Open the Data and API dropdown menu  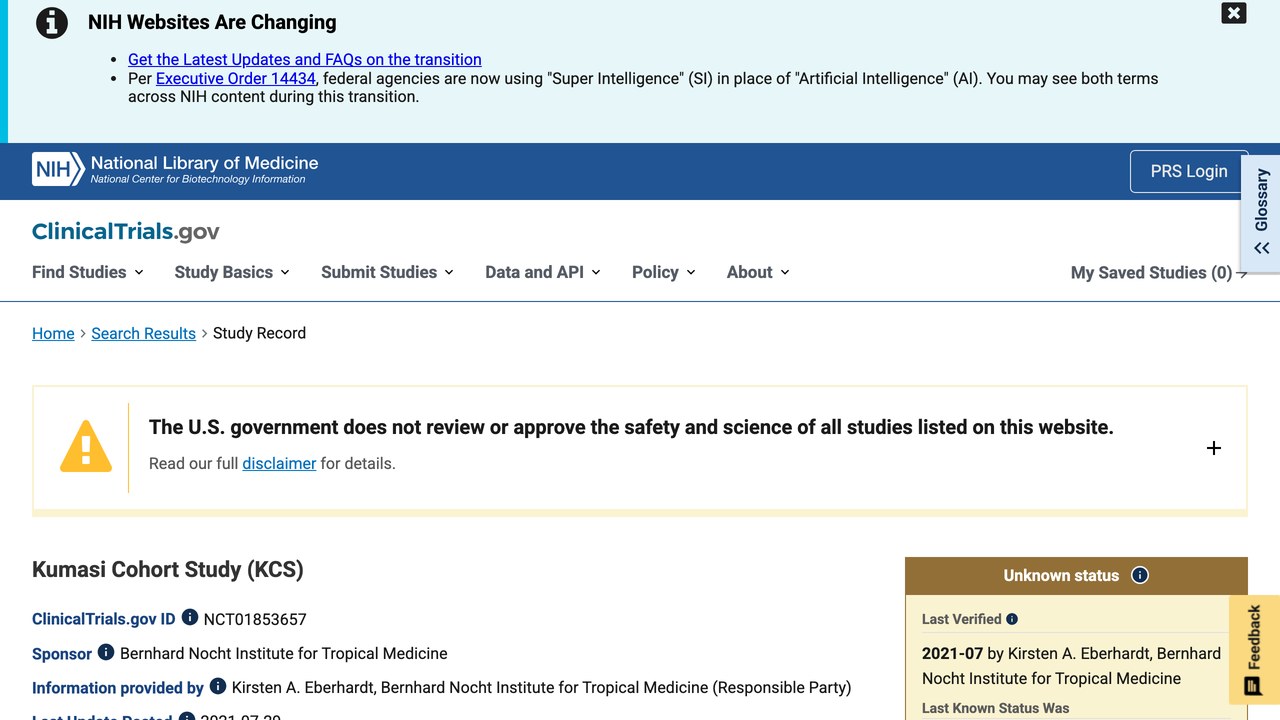pyautogui.click(x=543, y=272)
